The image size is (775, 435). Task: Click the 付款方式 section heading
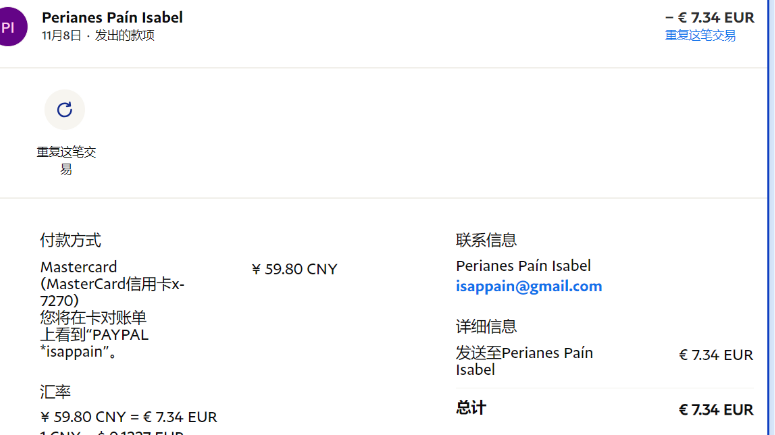(70, 240)
